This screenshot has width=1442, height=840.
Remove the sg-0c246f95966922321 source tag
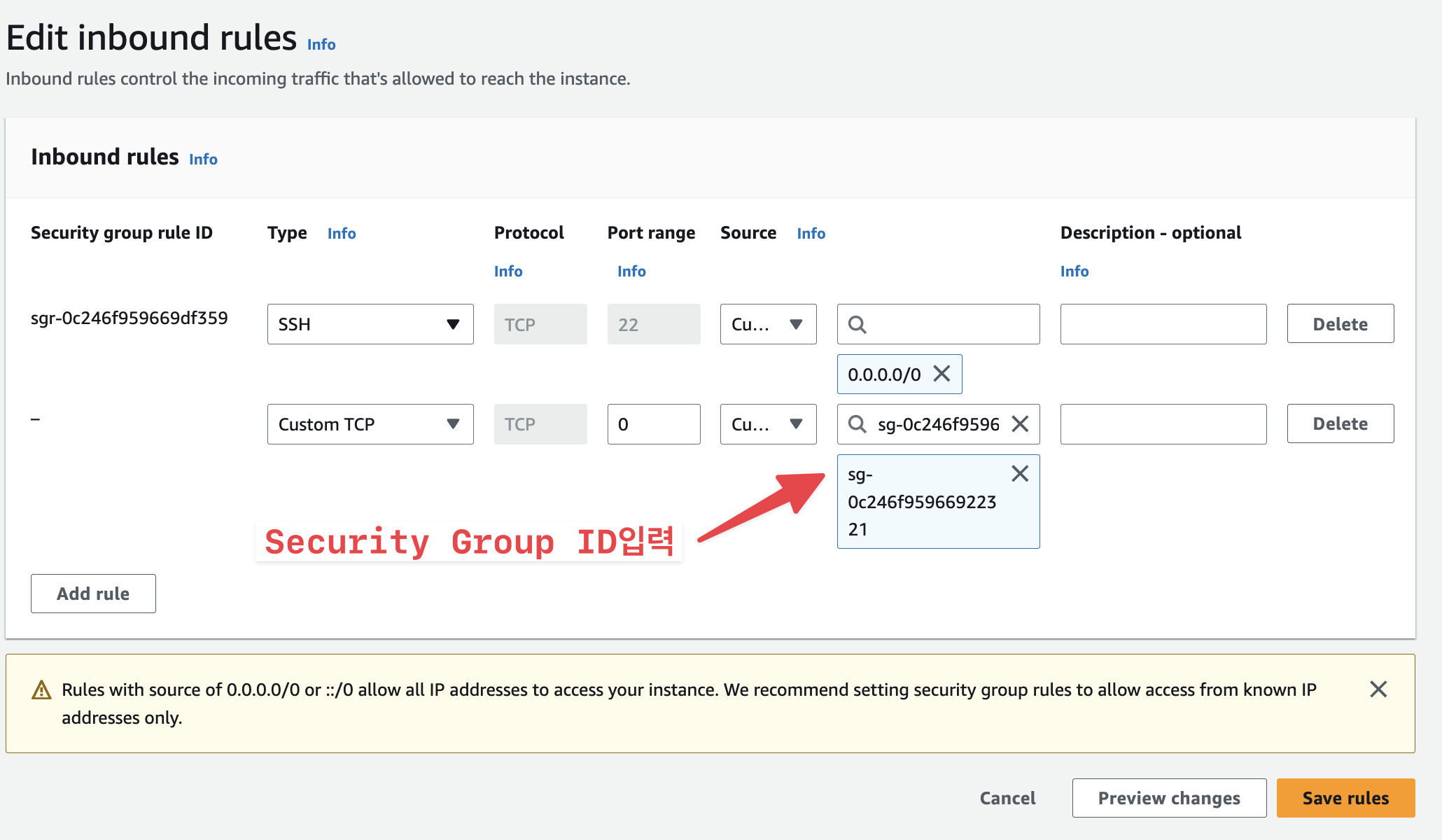click(x=1020, y=474)
